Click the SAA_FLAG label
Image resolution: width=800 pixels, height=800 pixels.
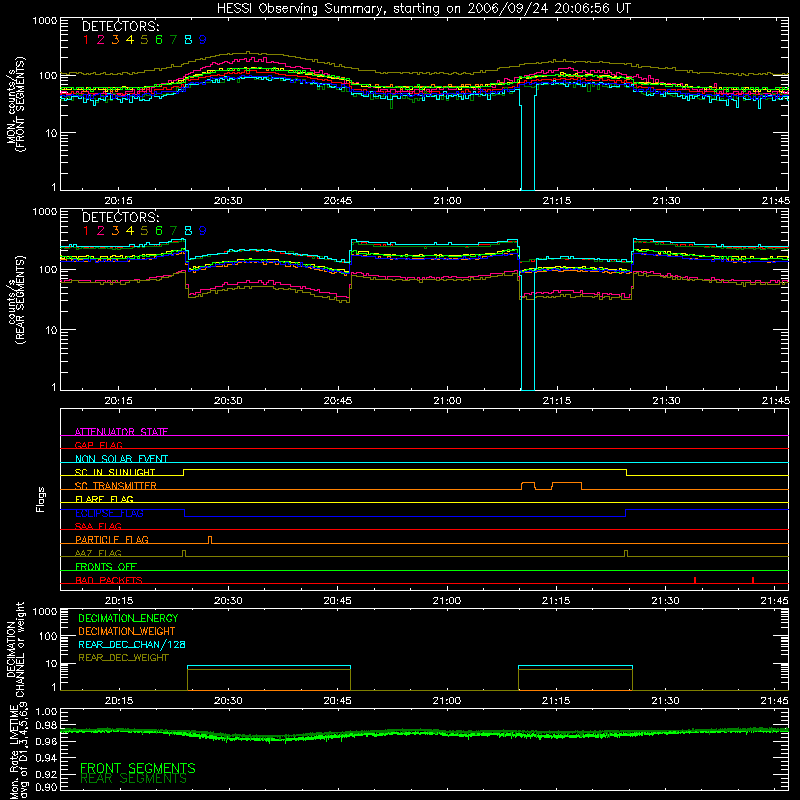98,526
